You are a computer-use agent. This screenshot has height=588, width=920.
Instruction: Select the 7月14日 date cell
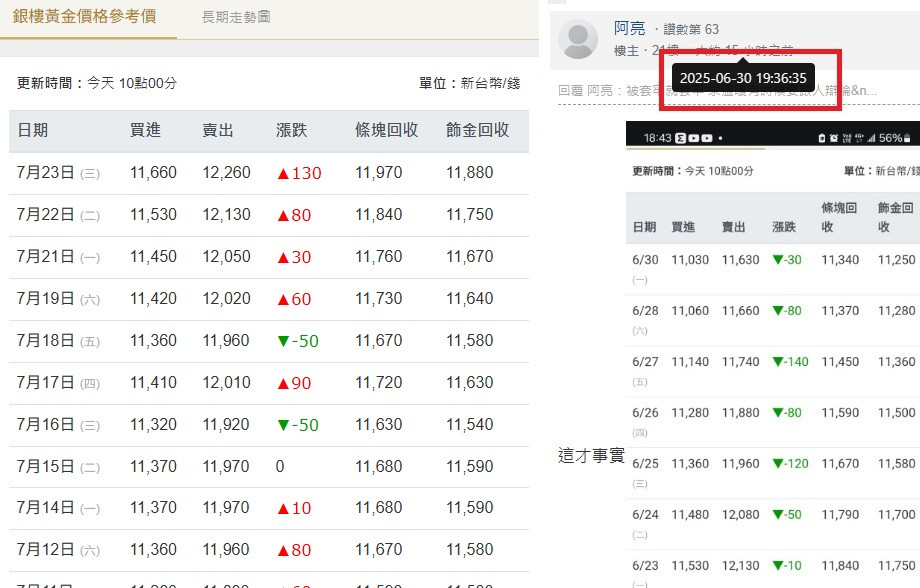58,508
